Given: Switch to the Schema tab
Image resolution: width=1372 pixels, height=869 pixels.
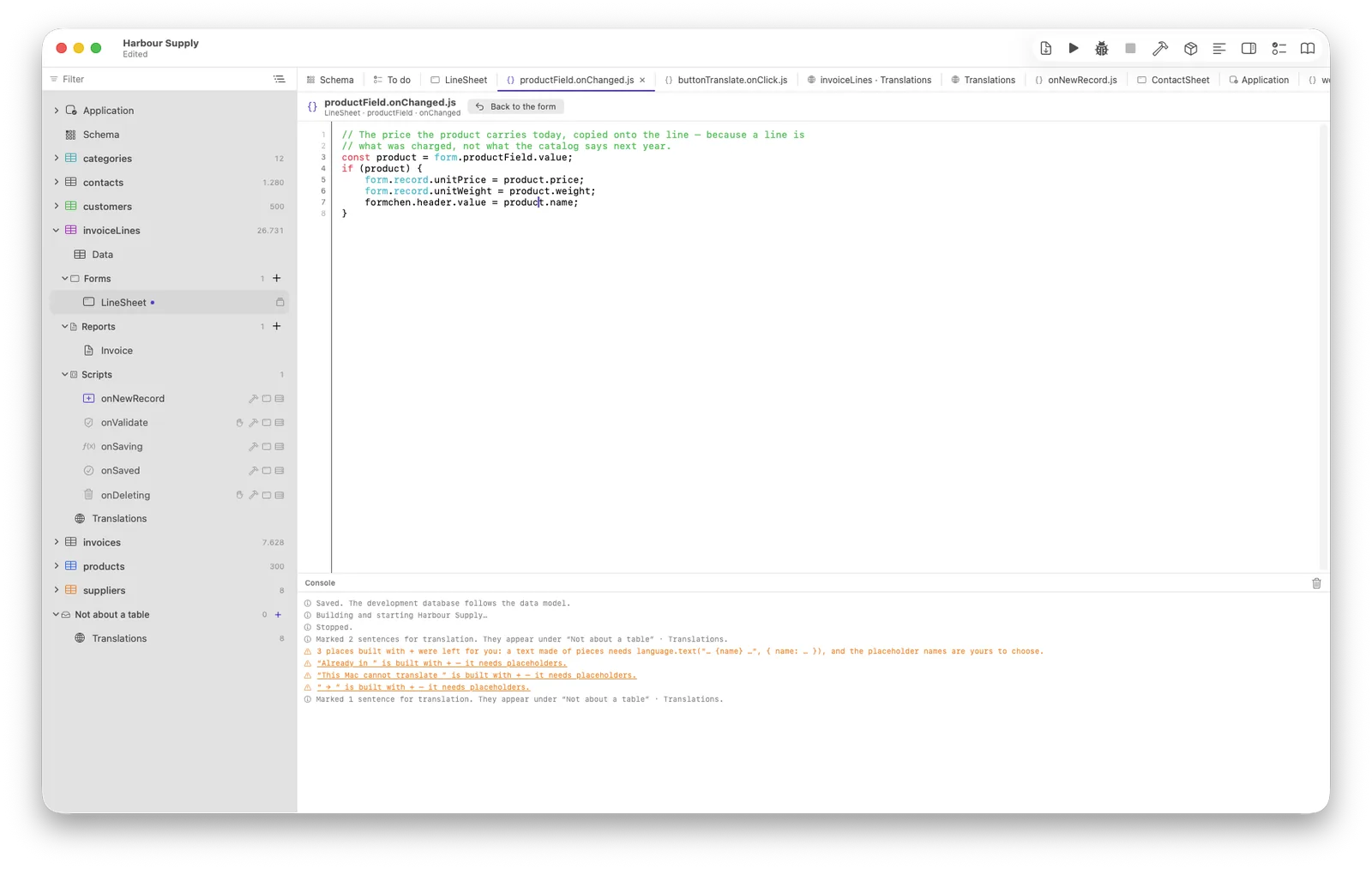Looking at the screenshot, I should tap(330, 80).
